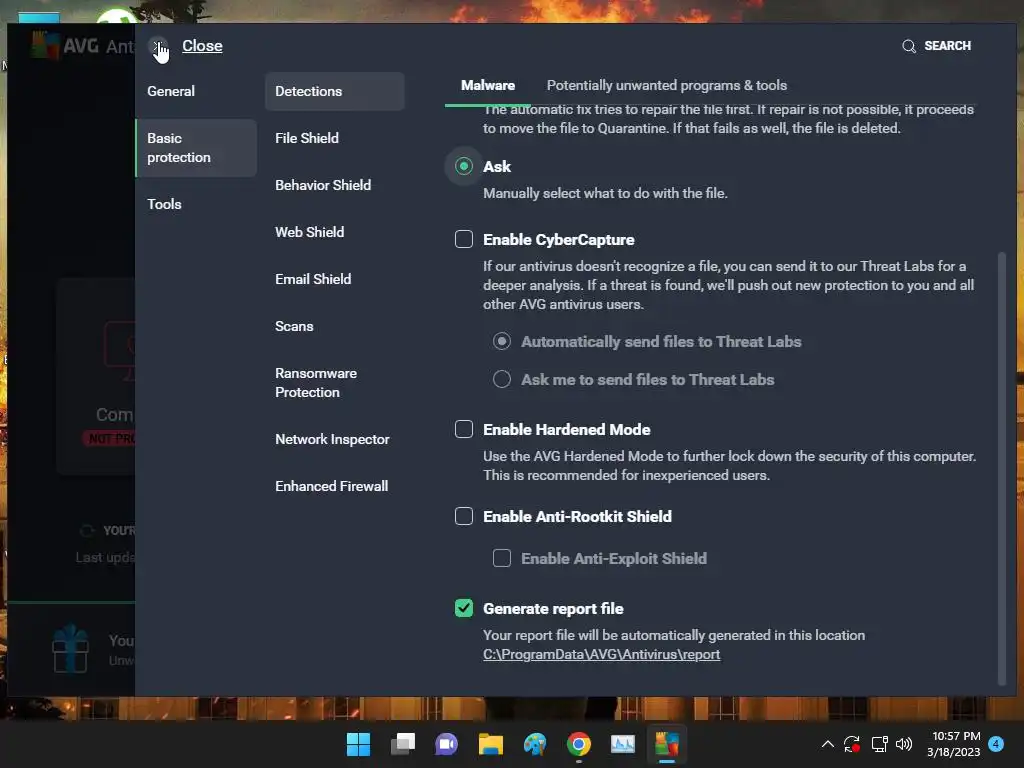Uncheck Generate report file
The image size is (1024, 768).
(x=464, y=608)
